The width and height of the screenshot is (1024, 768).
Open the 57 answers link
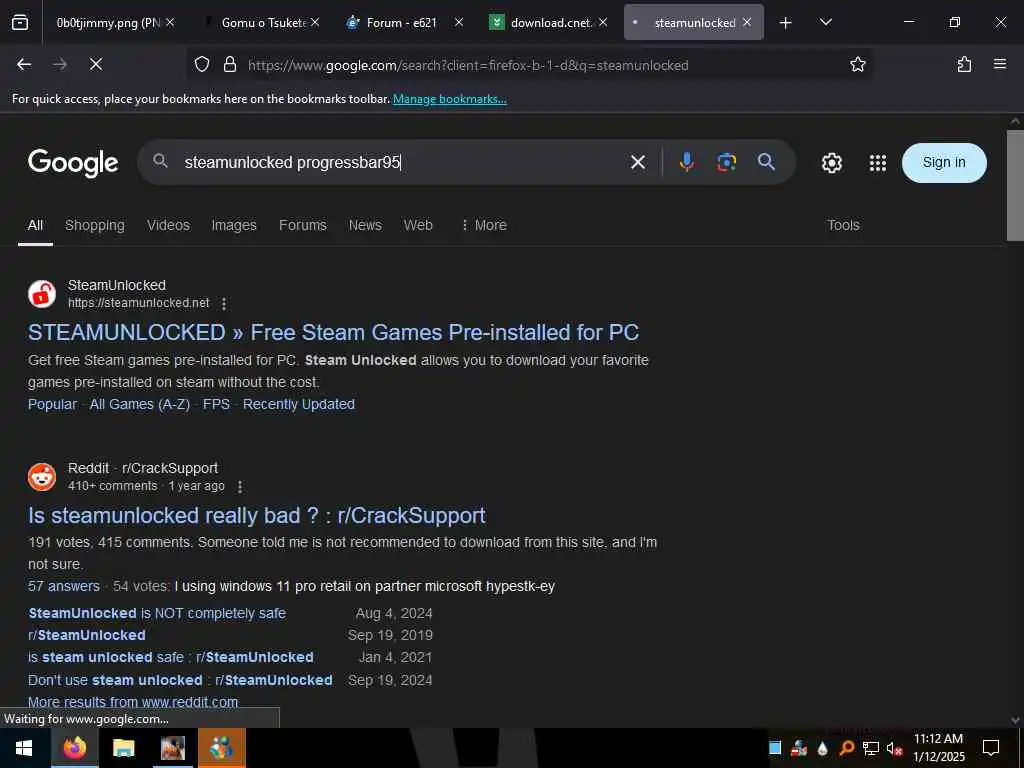pos(64,586)
